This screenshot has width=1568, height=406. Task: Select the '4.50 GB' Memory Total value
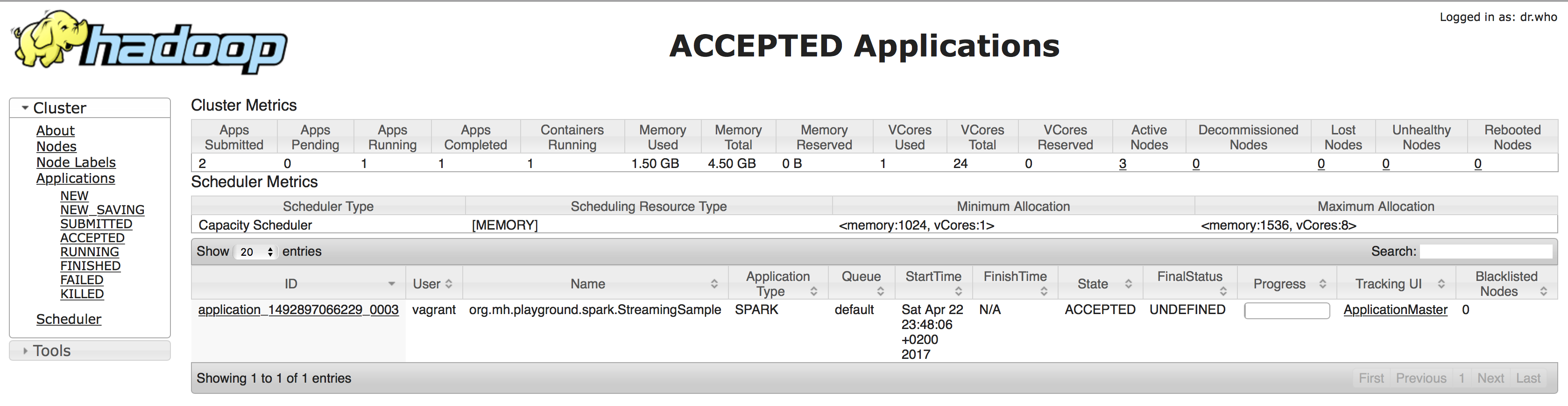[732, 164]
